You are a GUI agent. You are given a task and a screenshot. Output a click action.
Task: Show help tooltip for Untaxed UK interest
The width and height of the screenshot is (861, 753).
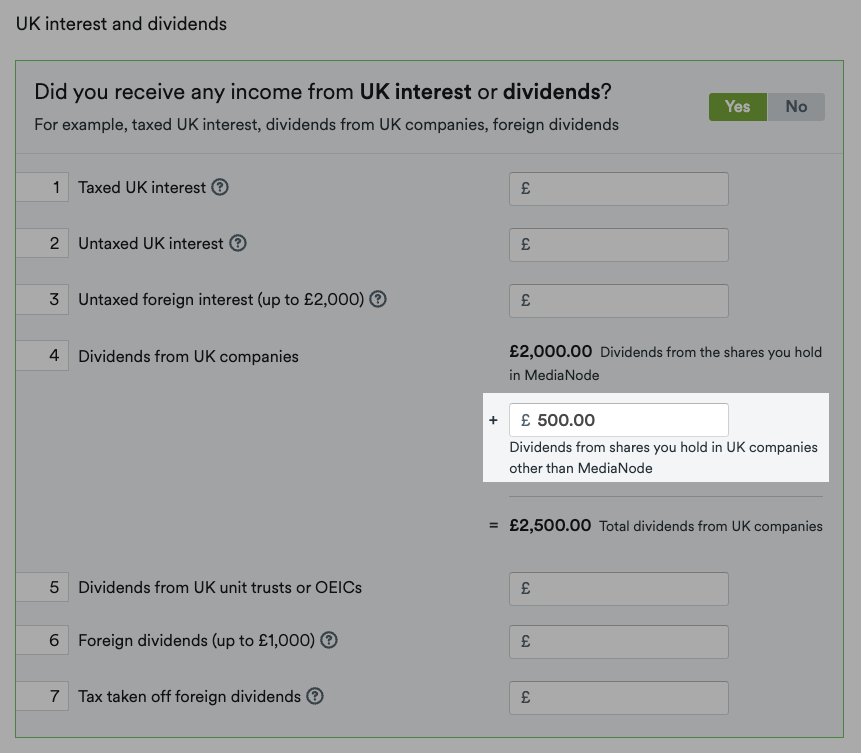click(x=238, y=243)
